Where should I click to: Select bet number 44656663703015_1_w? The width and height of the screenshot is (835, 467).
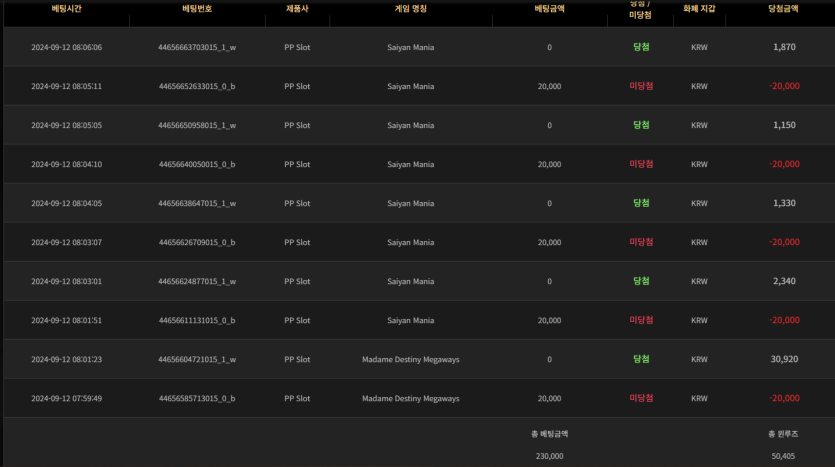[x=197, y=47]
